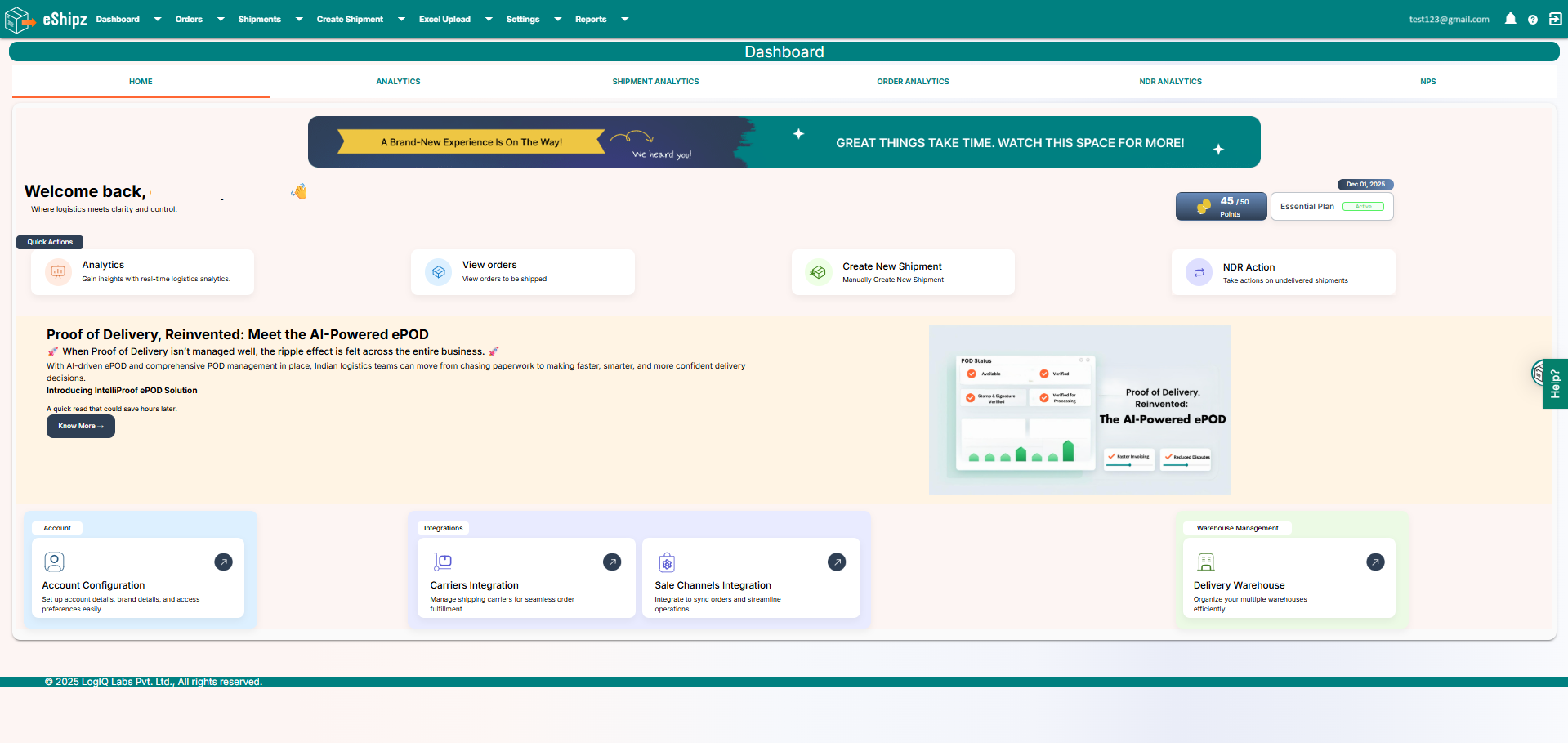Click the Know More button
Viewport: 1568px width, 743px height.
(x=80, y=426)
